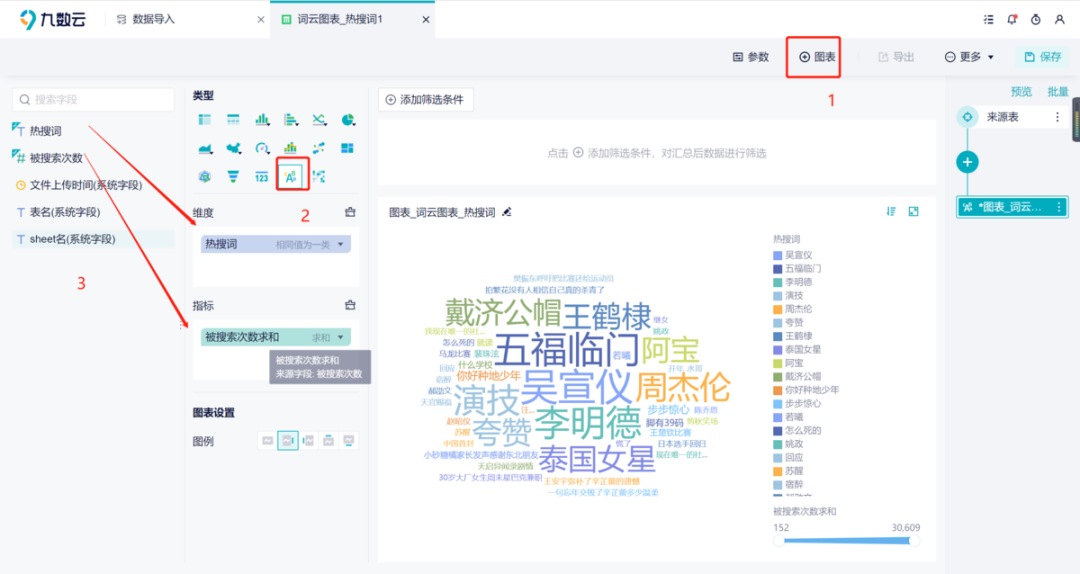Close the 数据导入 tab
This screenshot has height=574, width=1080.
pyautogui.click(x=261, y=19)
